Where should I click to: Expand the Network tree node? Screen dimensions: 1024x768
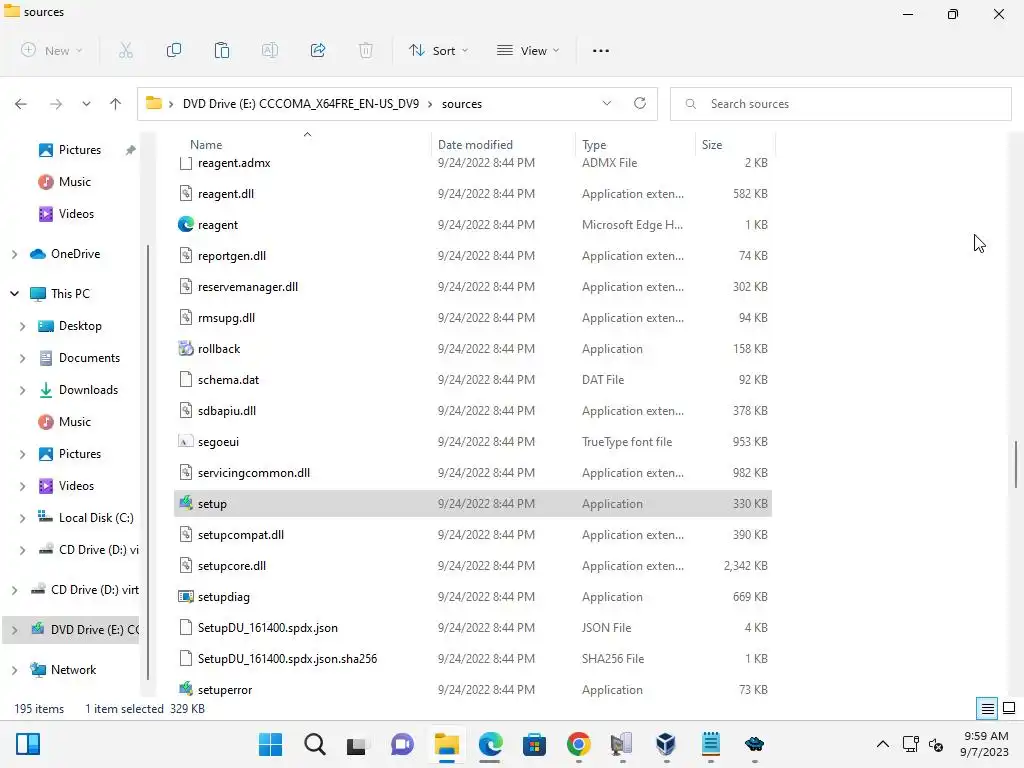point(14,670)
